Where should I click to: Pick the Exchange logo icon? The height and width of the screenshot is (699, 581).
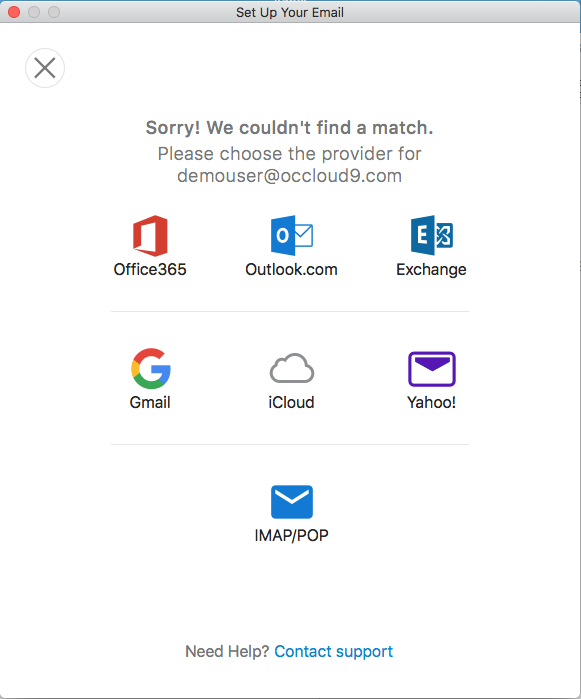pyautogui.click(x=432, y=235)
